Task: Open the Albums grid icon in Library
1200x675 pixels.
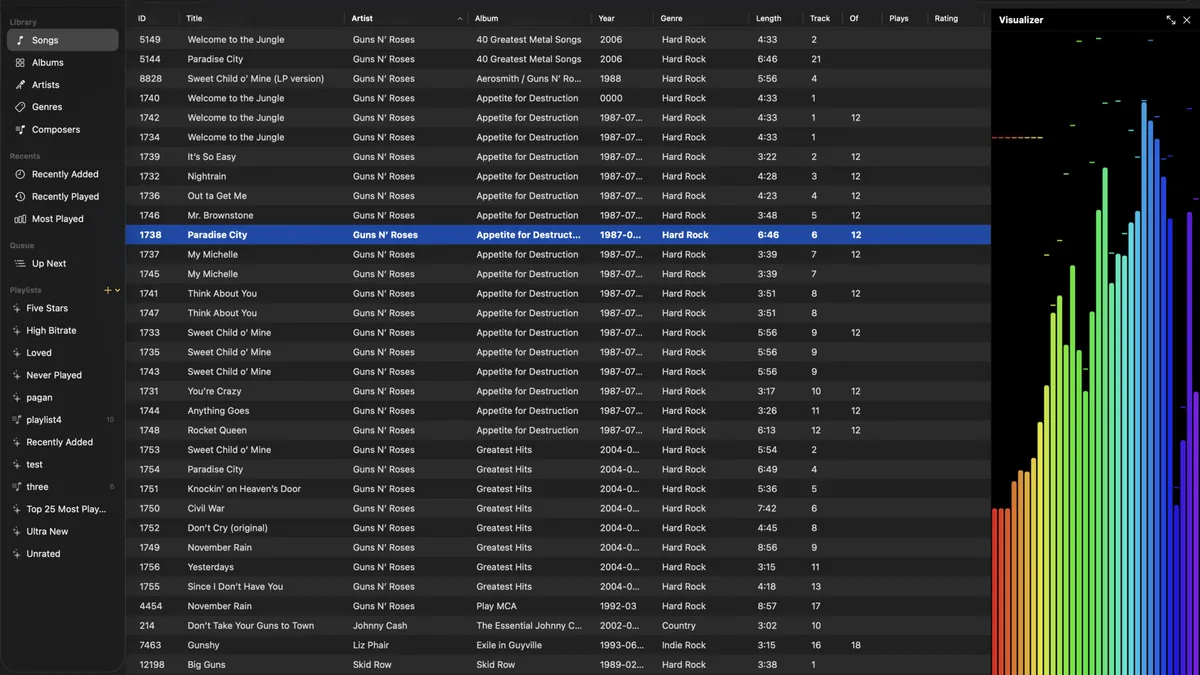Action: (20, 62)
